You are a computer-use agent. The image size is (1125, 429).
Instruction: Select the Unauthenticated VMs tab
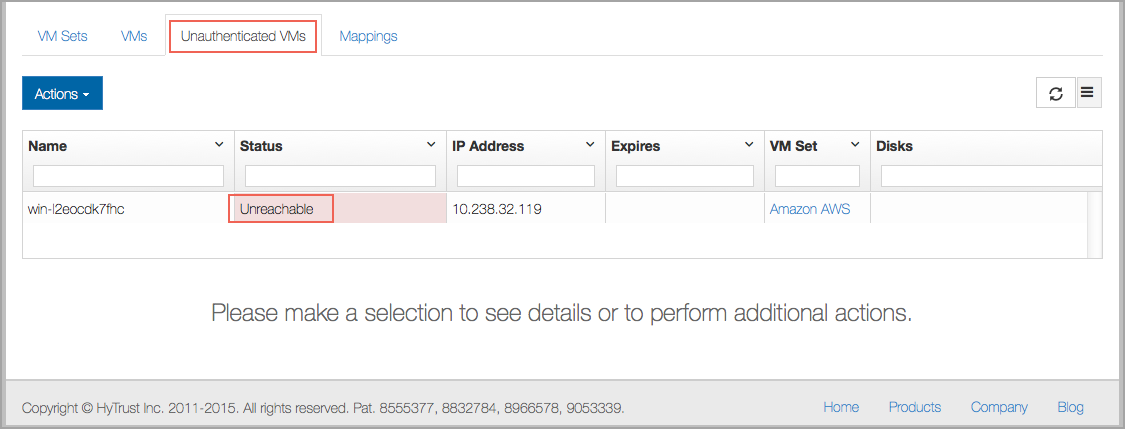pos(243,36)
